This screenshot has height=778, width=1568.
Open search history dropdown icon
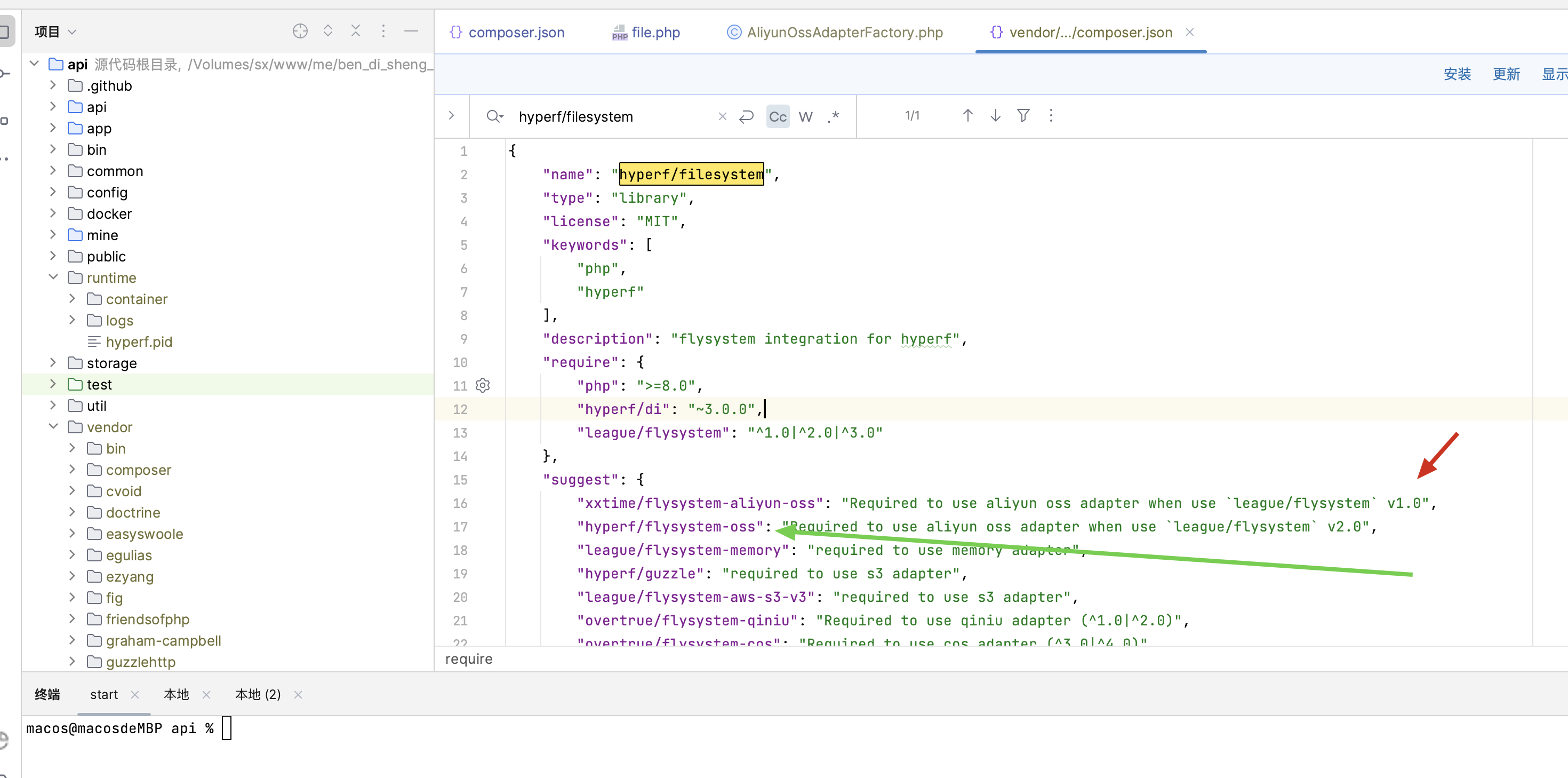(495, 116)
